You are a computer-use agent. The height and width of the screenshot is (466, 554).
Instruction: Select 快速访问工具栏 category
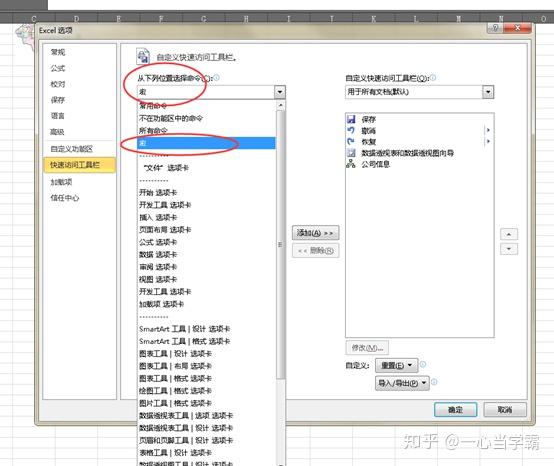point(79,165)
